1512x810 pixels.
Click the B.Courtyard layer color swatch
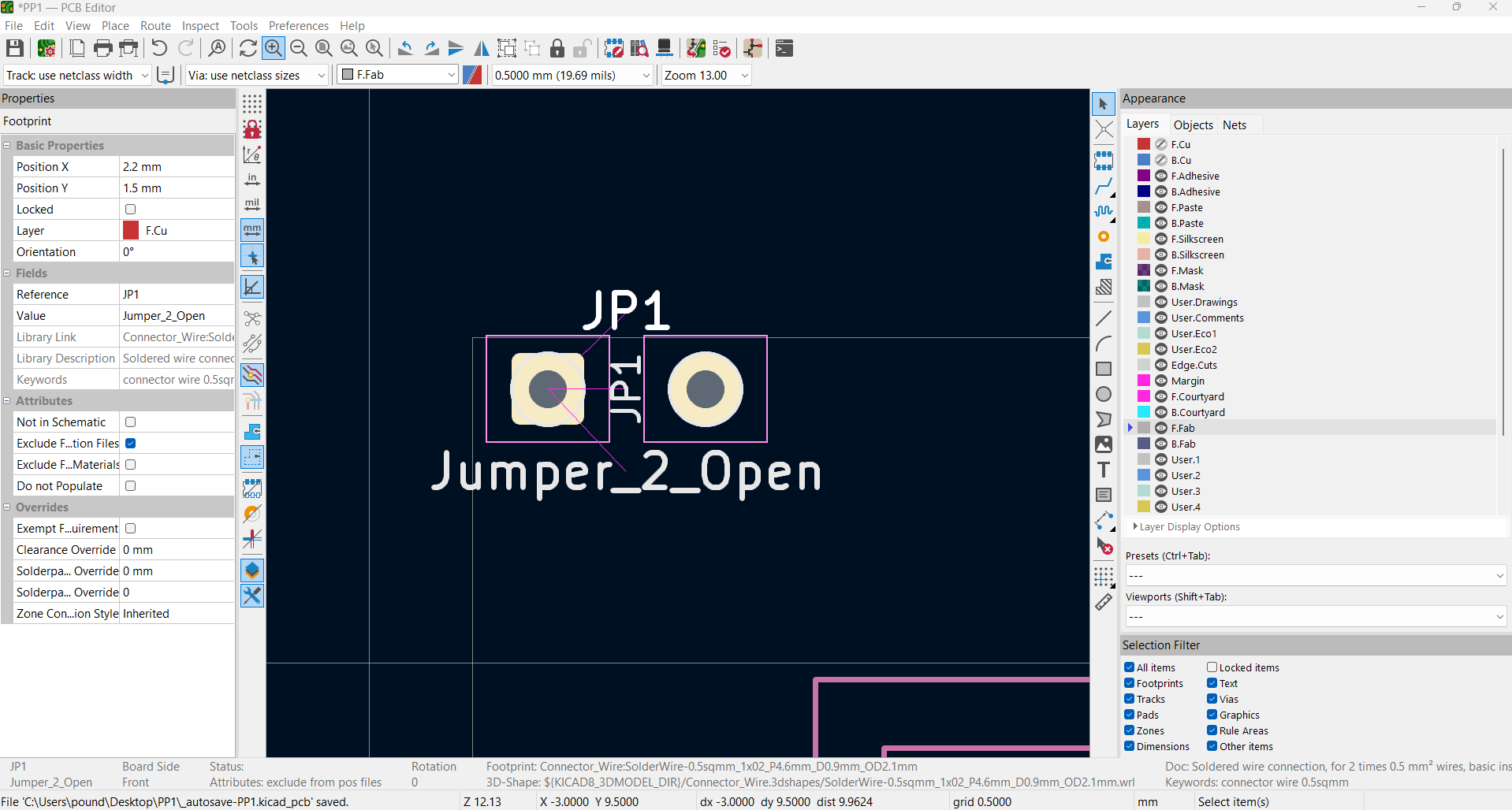pyautogui.click(x=1144, y=412)
